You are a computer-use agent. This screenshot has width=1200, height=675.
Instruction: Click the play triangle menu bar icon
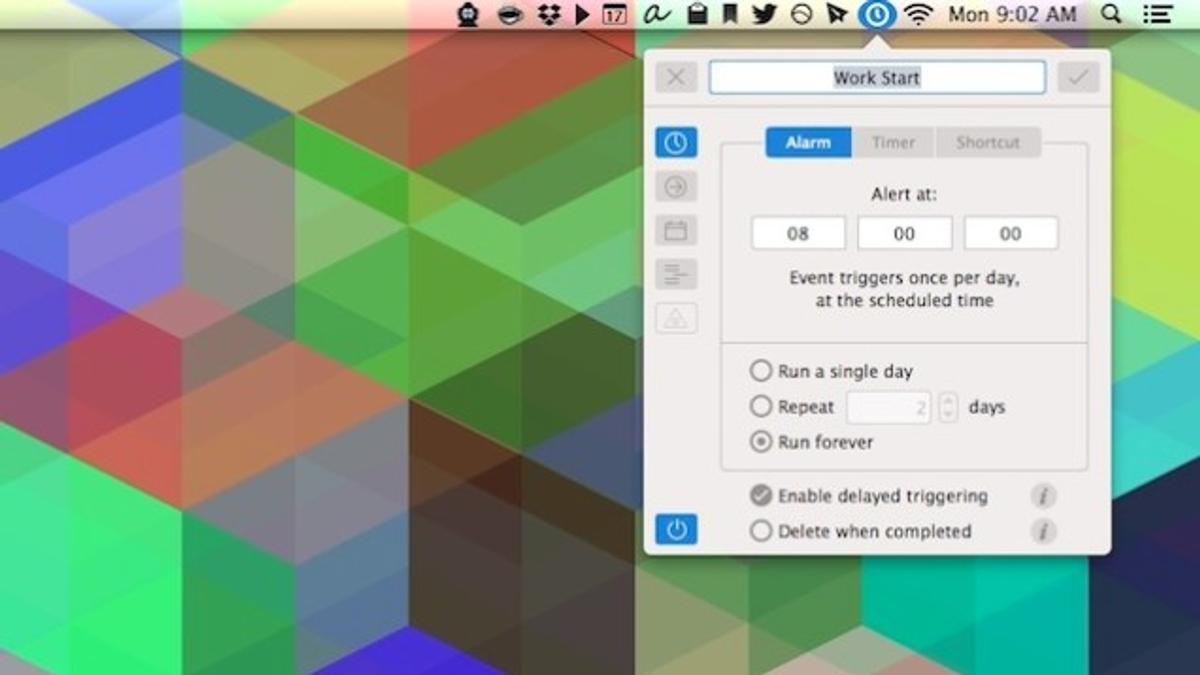click(x=582, y=14)
